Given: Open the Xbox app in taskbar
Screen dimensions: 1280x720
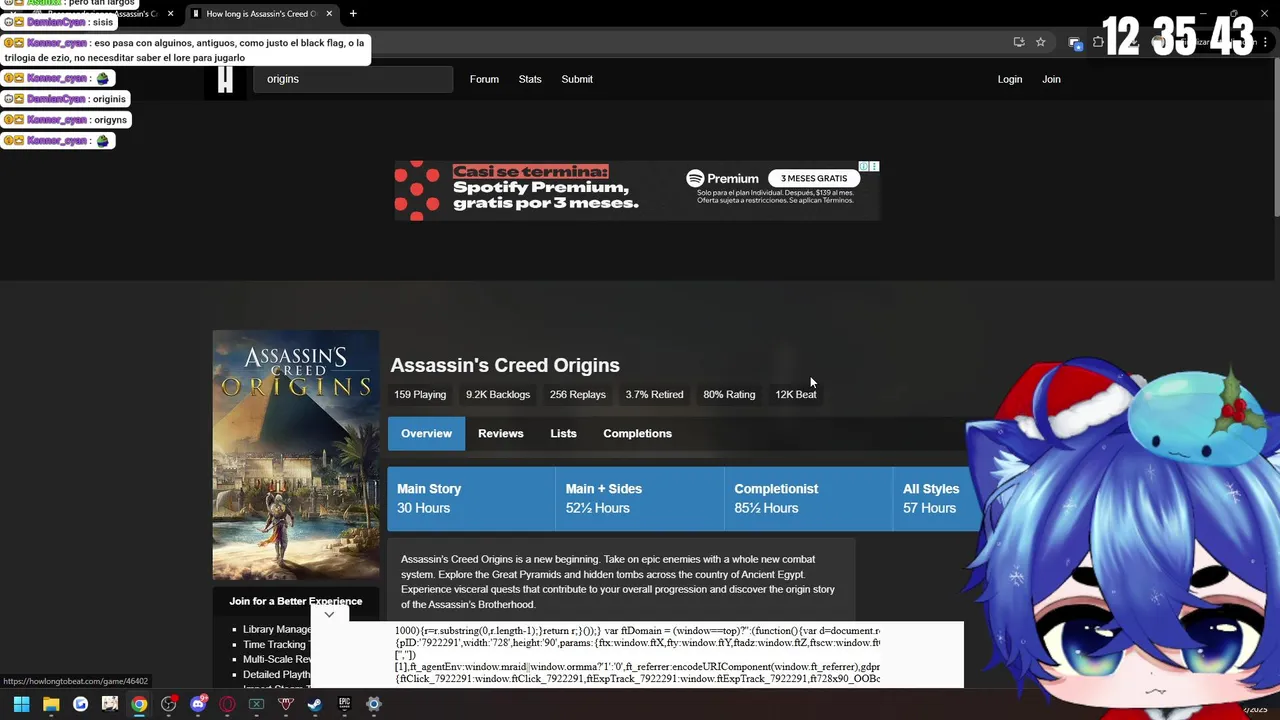Looking at the screenshot, I should coord(256,704).
